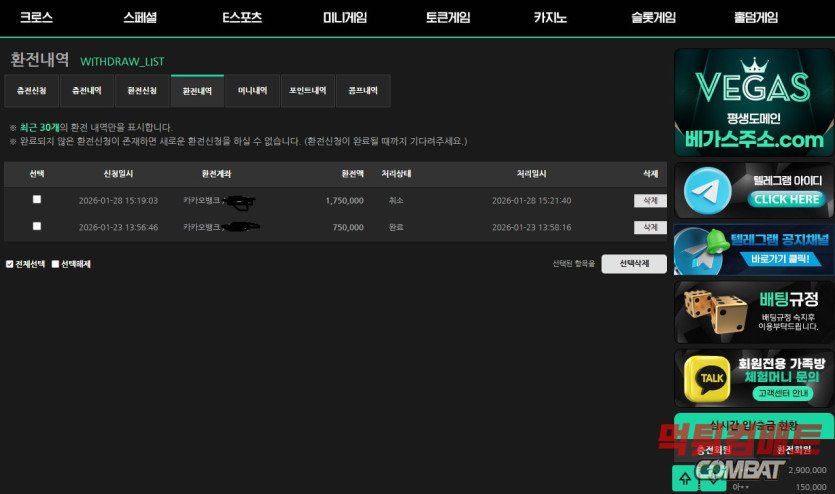
Task: Click the WITHDRAW_LIST subtitle text
Action: coord(122,62)
